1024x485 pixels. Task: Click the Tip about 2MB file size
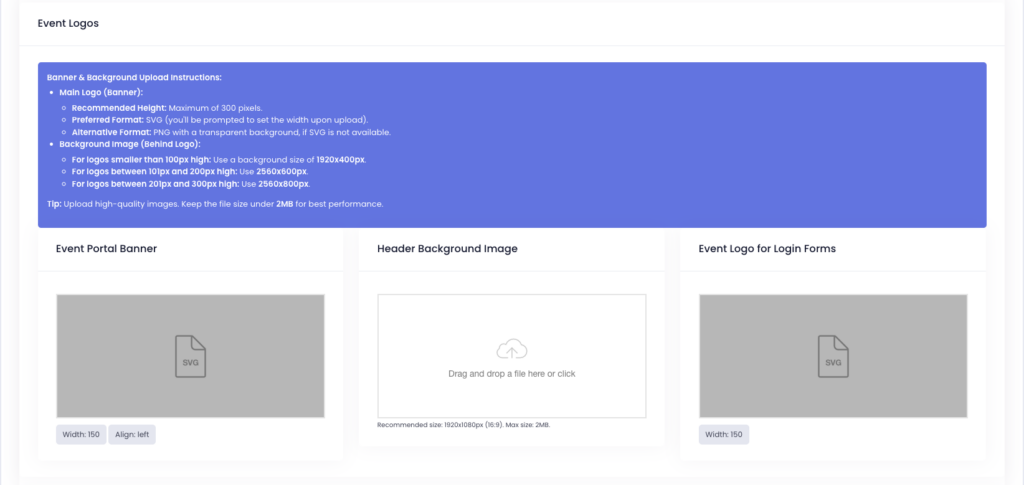(x=215, y=204)
